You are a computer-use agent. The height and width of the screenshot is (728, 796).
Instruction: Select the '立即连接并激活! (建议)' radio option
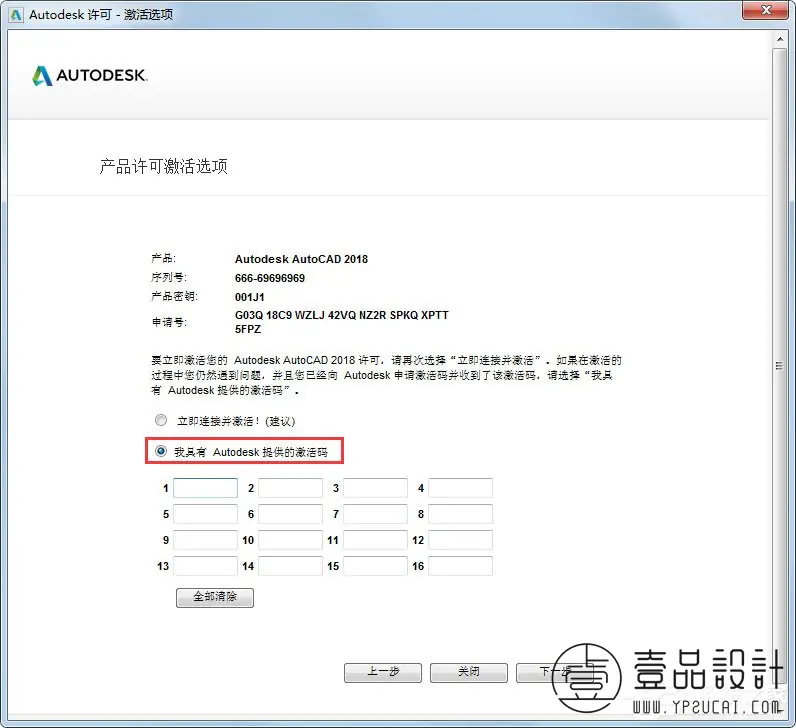pos(161,420)
